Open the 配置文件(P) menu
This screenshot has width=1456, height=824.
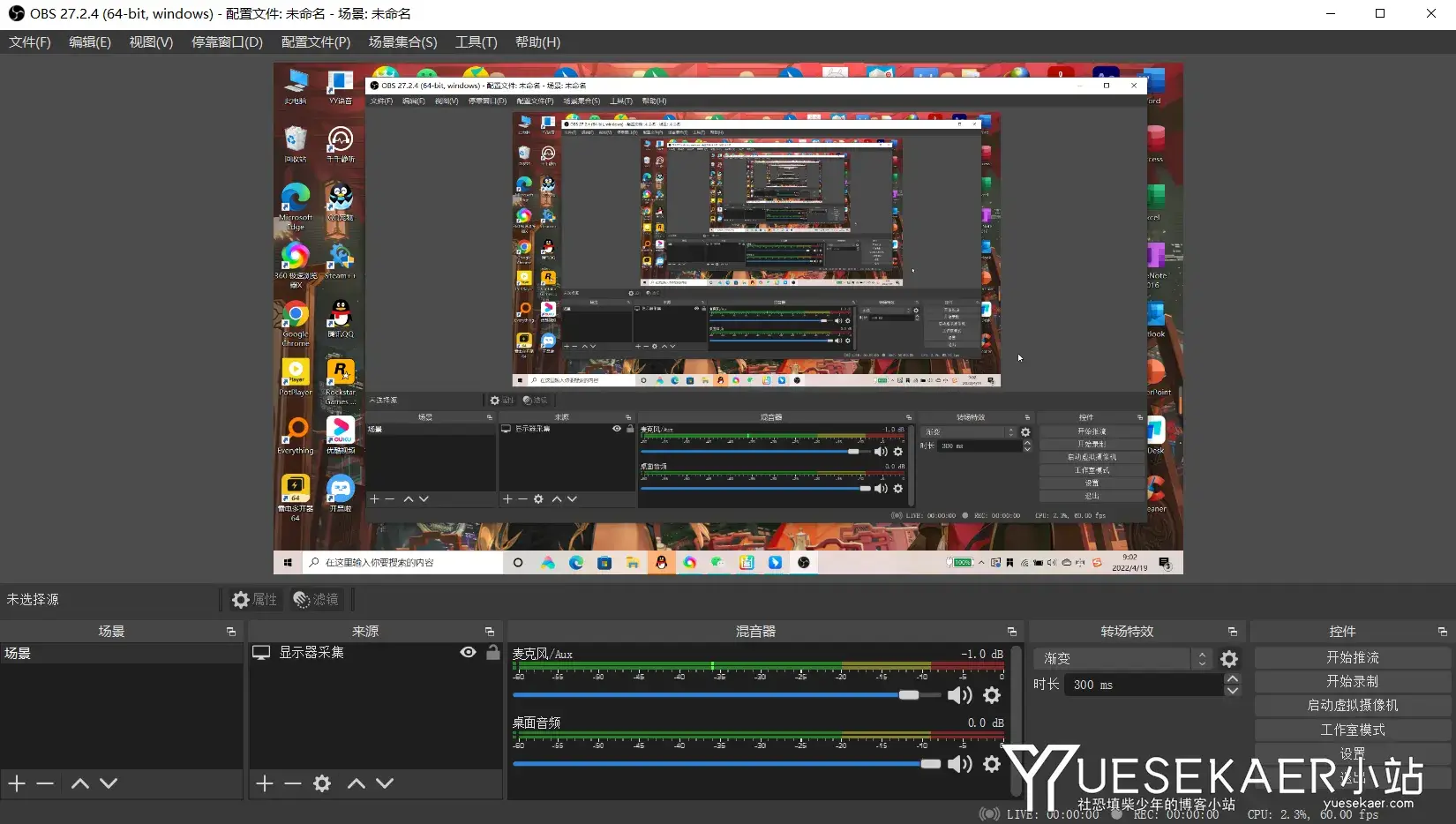(x=316, y=42)
